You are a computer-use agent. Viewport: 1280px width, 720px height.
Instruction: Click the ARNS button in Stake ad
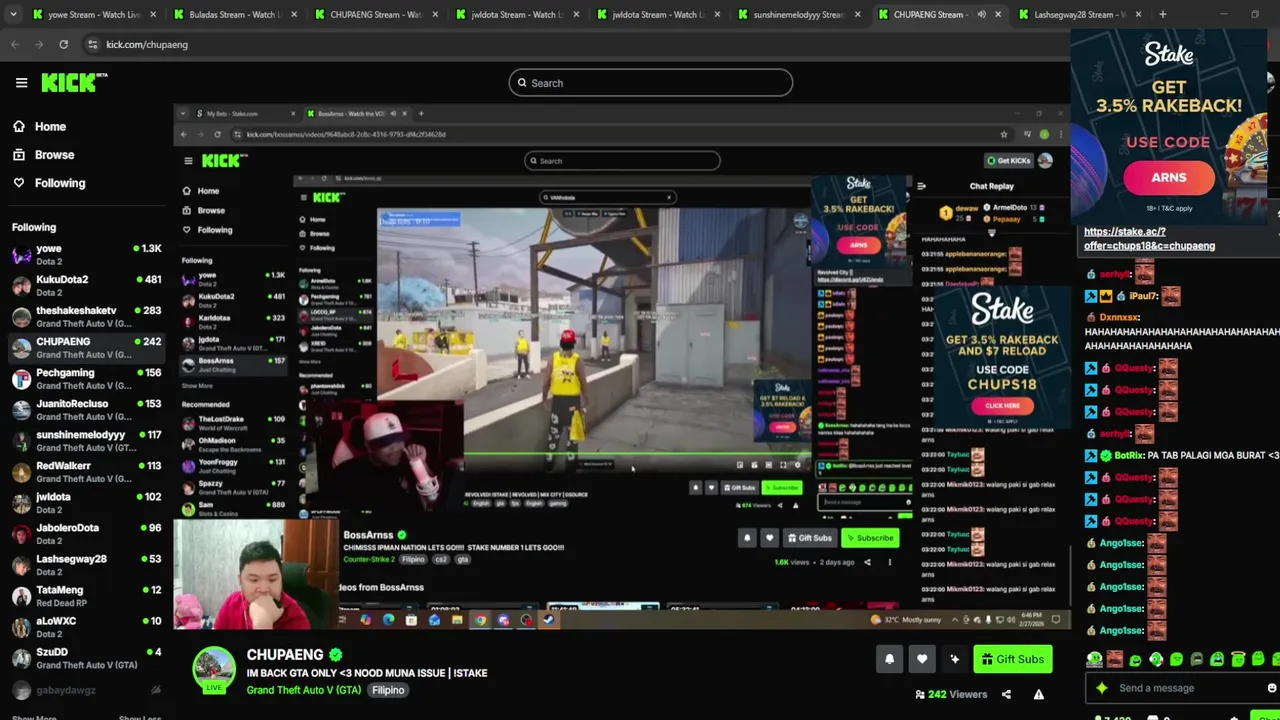coord(1168,178)
